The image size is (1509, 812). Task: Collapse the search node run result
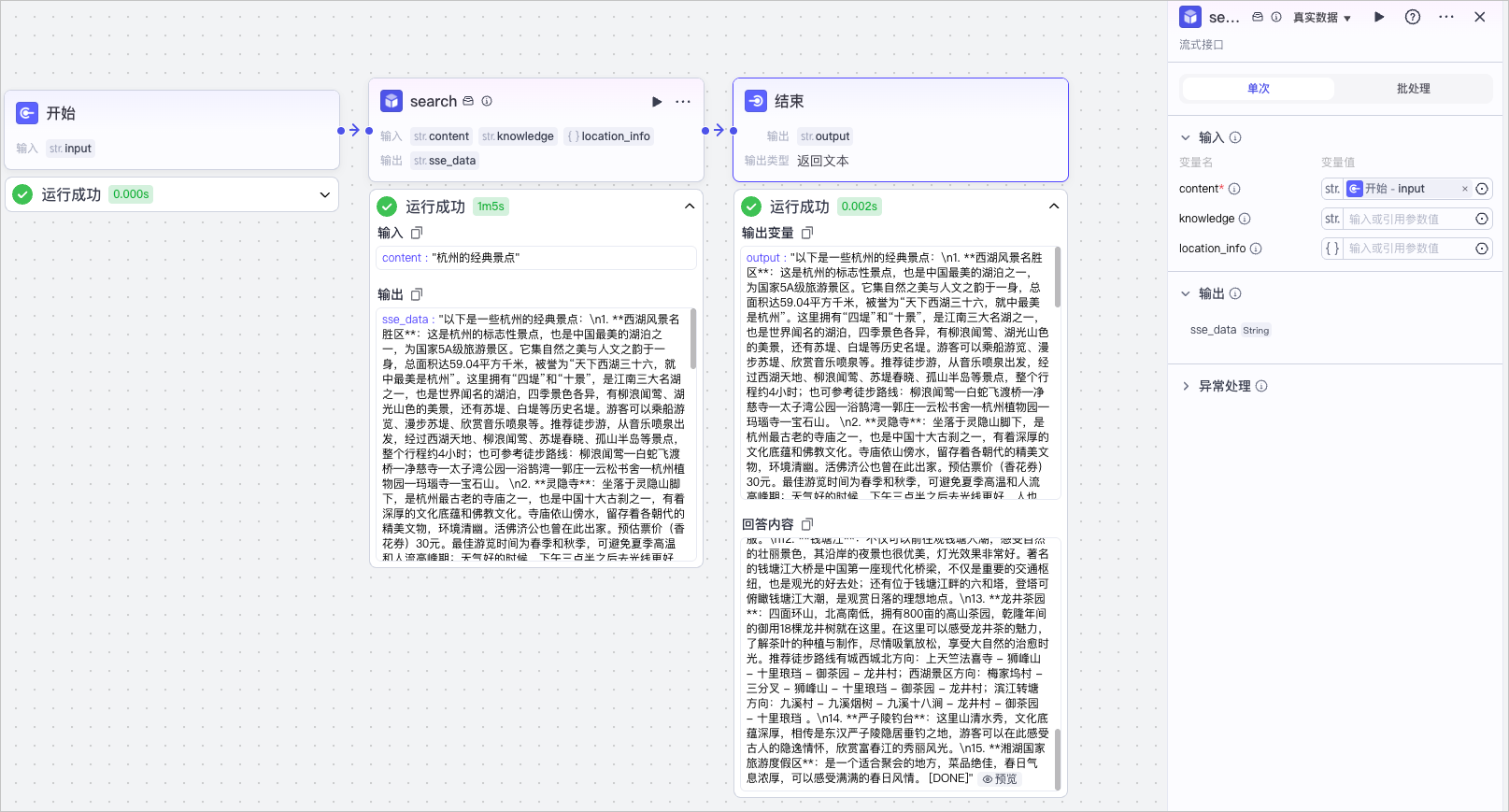click(690, 207)
